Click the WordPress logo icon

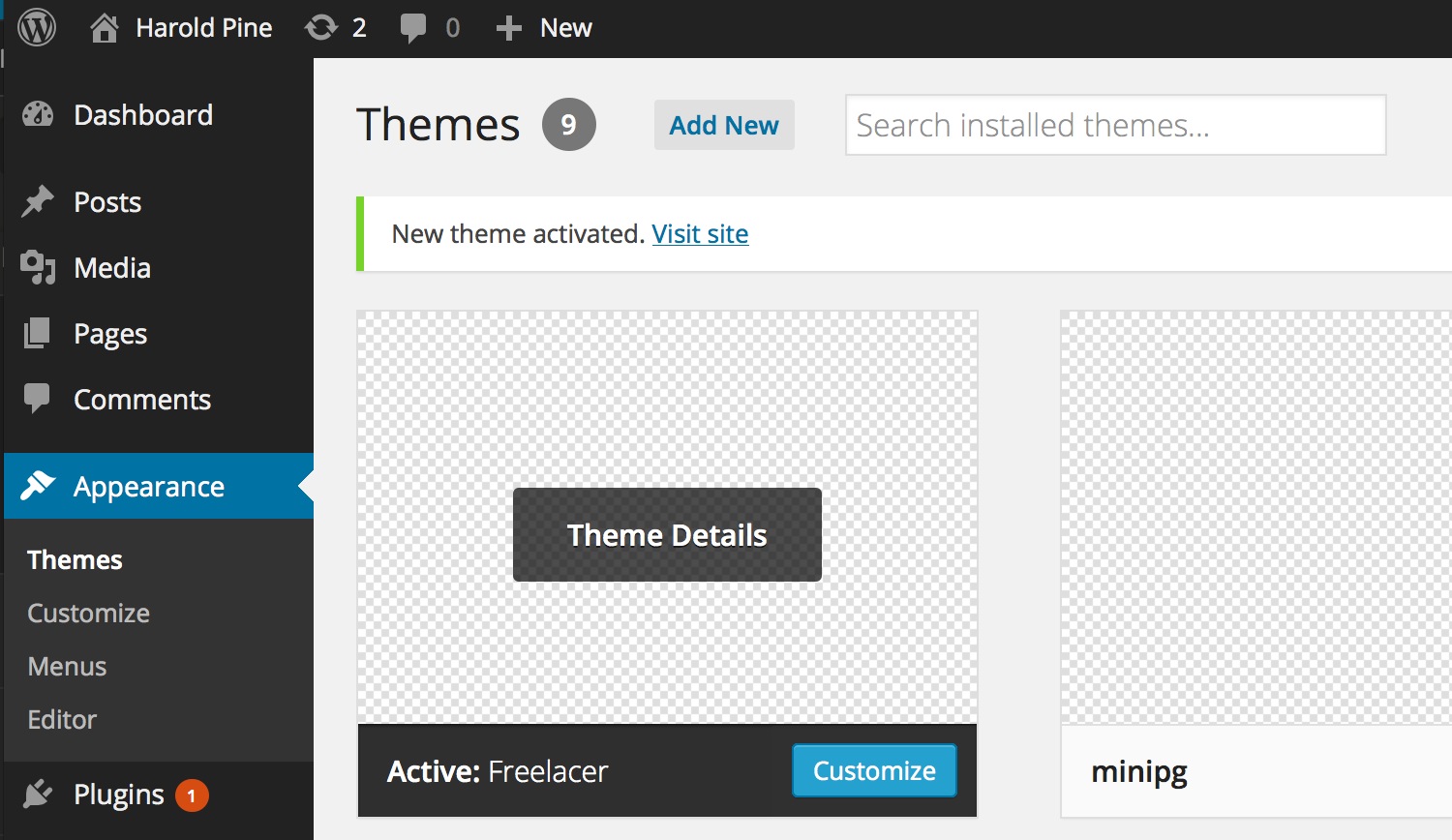pos(37,28)
